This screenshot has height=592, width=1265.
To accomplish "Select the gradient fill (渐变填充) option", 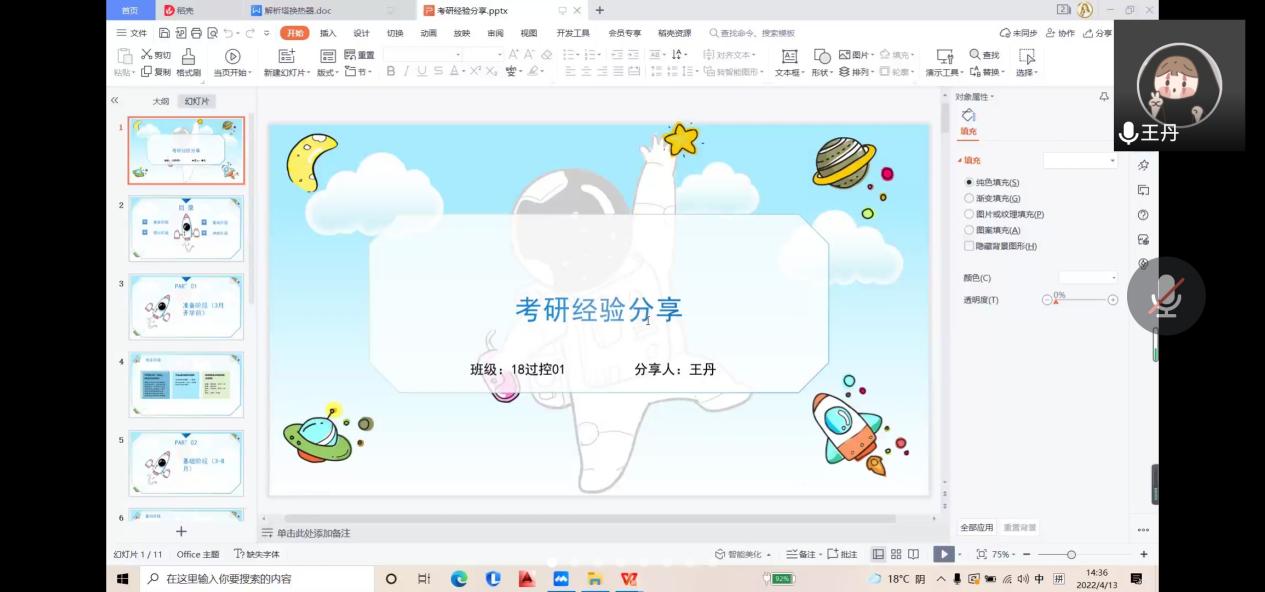I will point(969,198).
